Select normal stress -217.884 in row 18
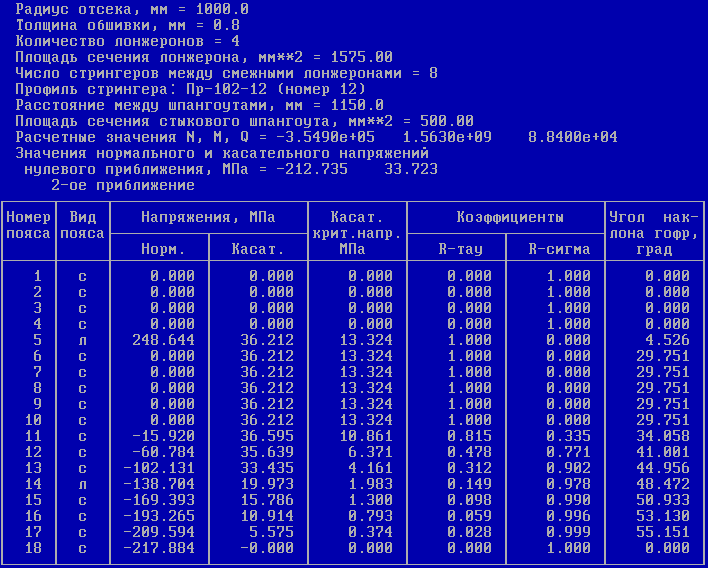This screenshot has width=708, height=568. 159,548
